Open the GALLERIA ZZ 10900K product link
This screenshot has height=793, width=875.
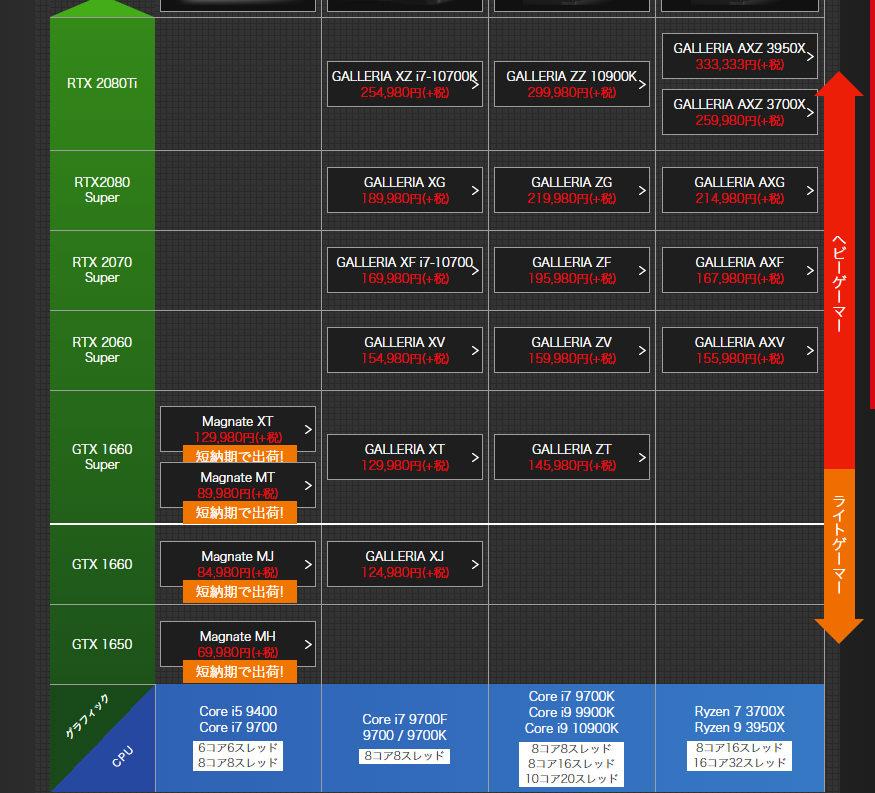click(x=571, y=84)
